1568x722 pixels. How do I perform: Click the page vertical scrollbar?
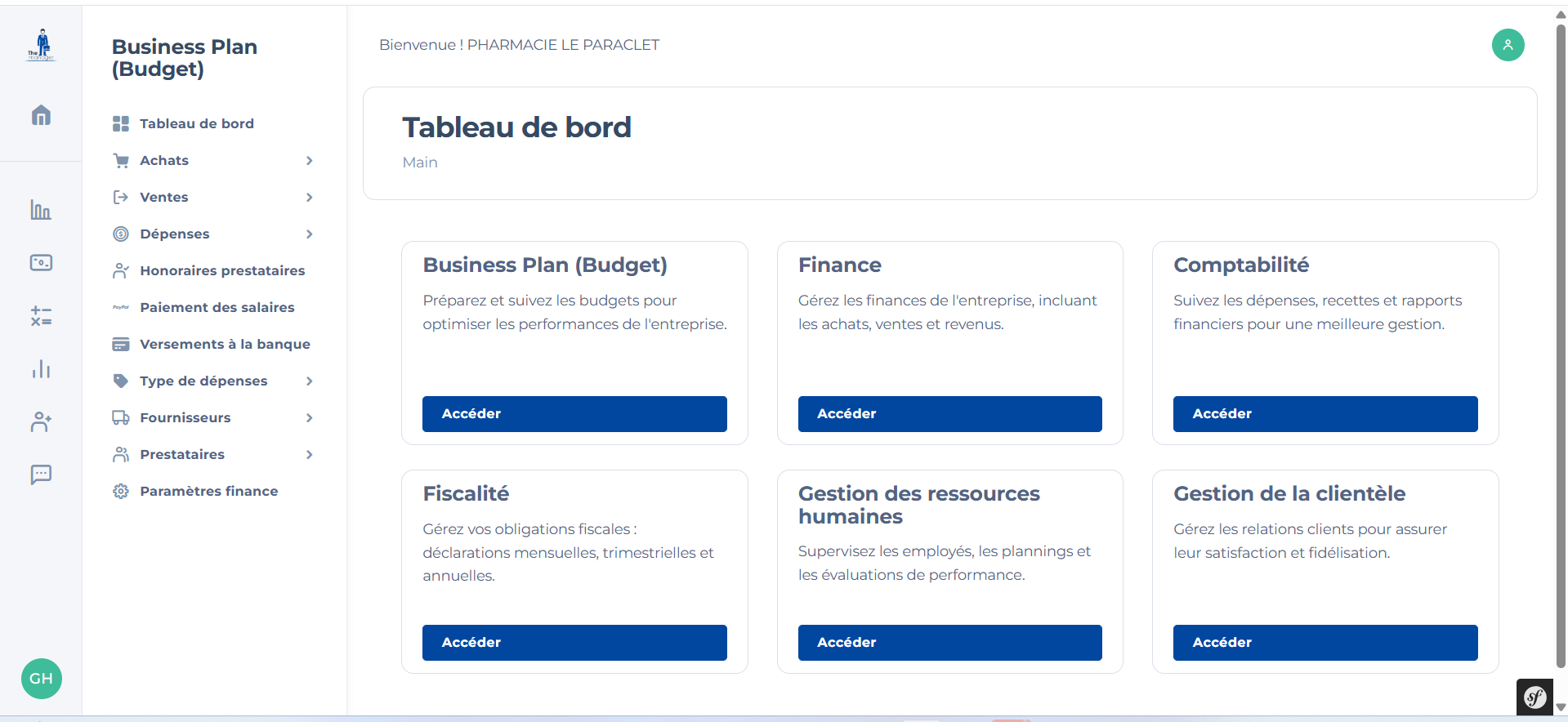coord(1561,343)
